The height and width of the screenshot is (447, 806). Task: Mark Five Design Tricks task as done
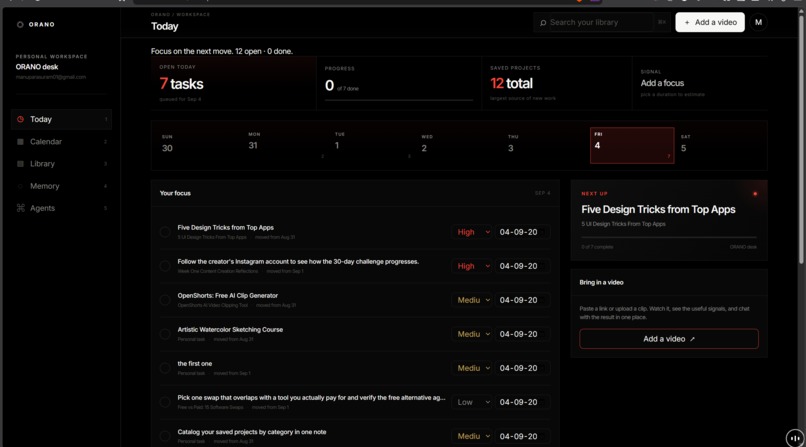[x=165, y=232]
